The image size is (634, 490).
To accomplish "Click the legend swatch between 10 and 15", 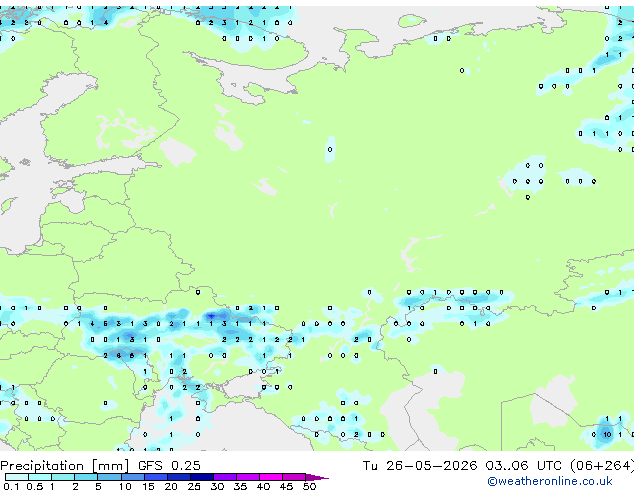I will pyautogui.click(x=132, y=477).
